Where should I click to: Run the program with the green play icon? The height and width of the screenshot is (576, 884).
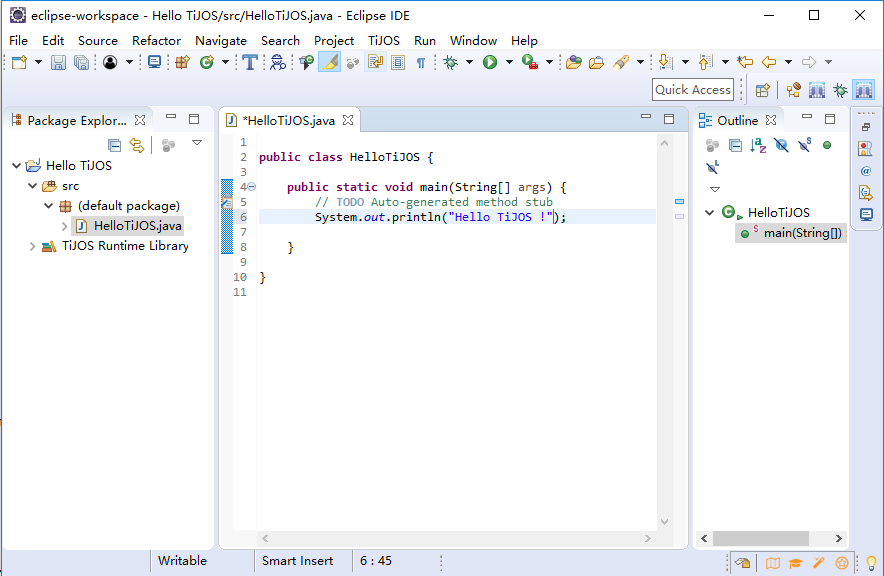pos(490,62)
